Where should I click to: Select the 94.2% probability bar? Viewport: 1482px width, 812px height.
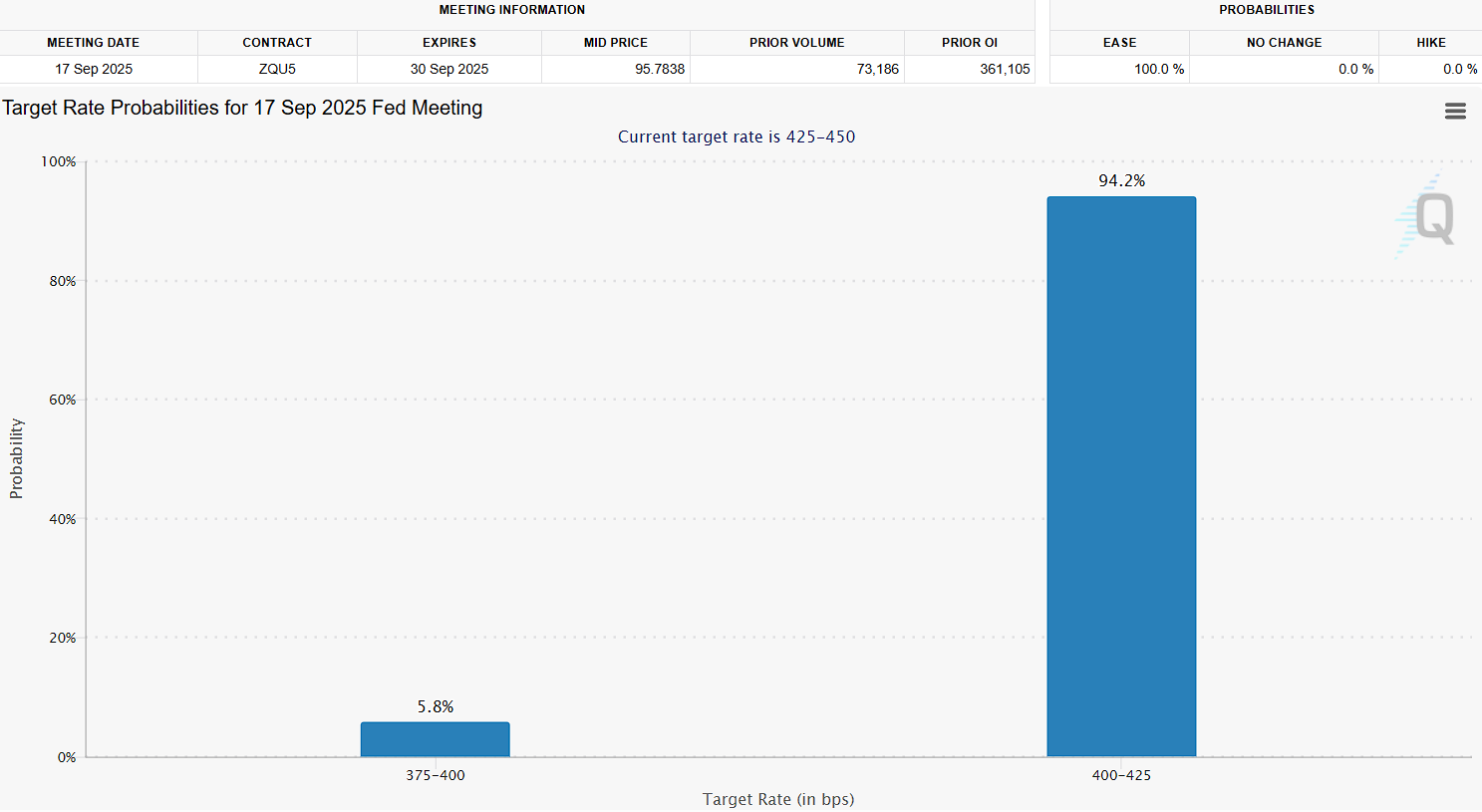(1121, 476)
